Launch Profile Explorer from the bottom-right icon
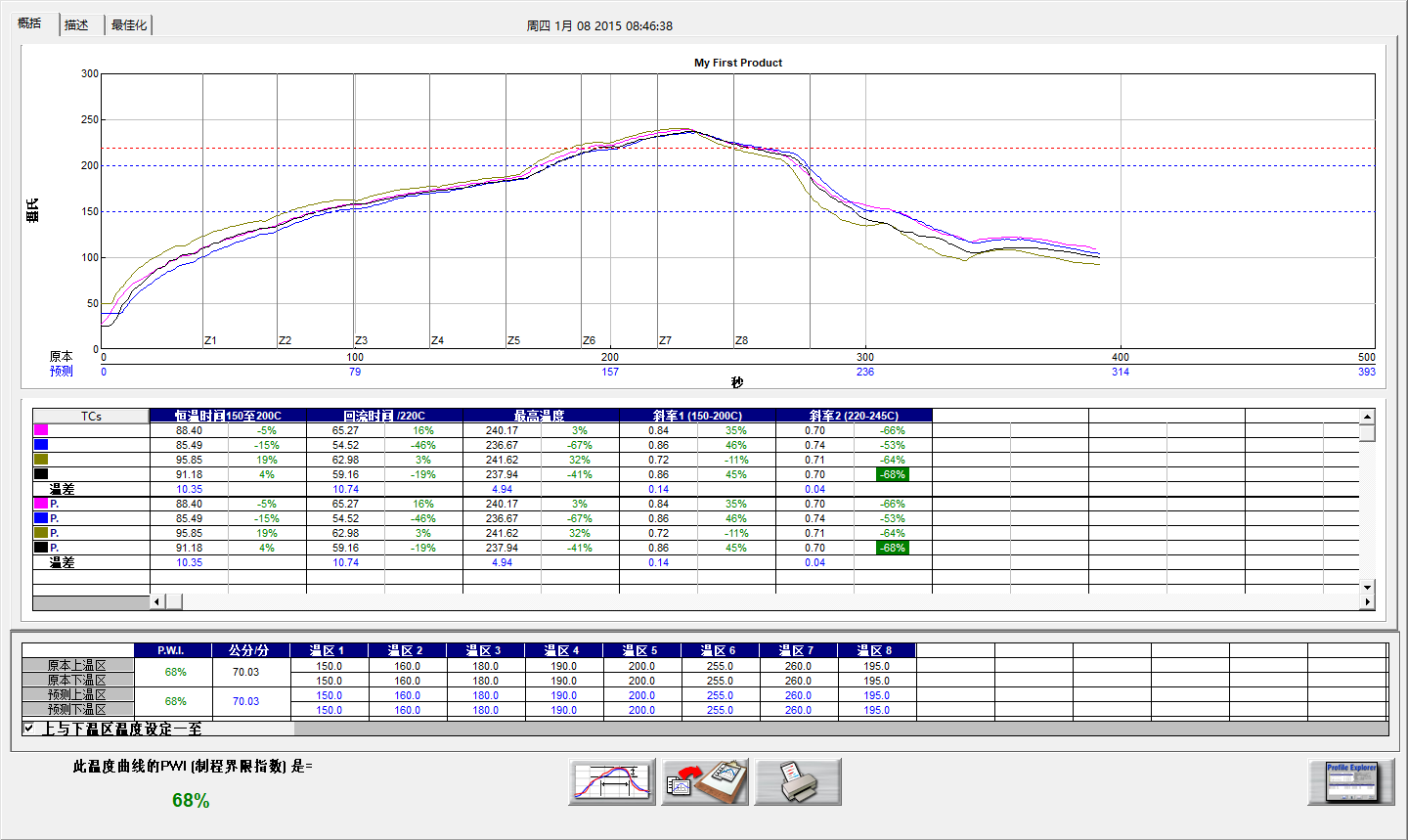Viewport: 1408px width, 840px height. click(x=1351, y=782)
